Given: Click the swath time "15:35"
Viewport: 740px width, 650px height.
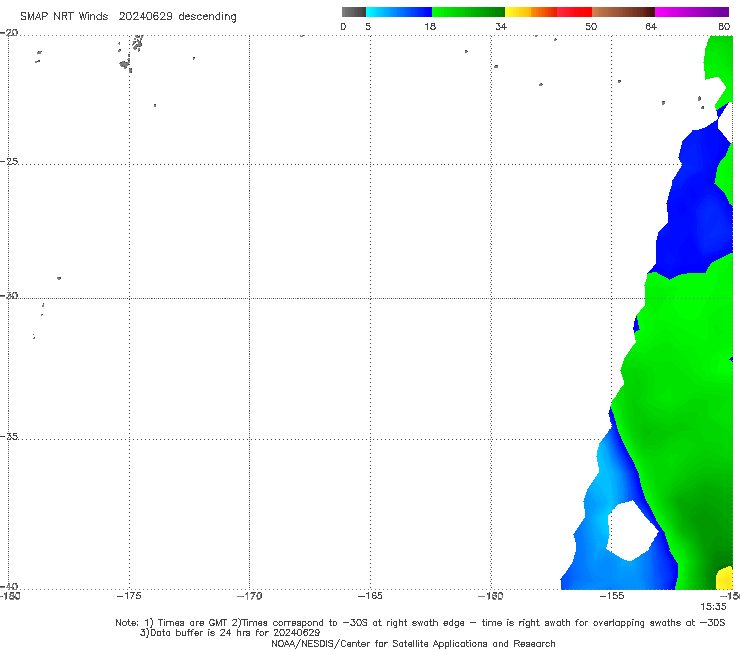Looking at the screenshot, I should click(713, 607).
